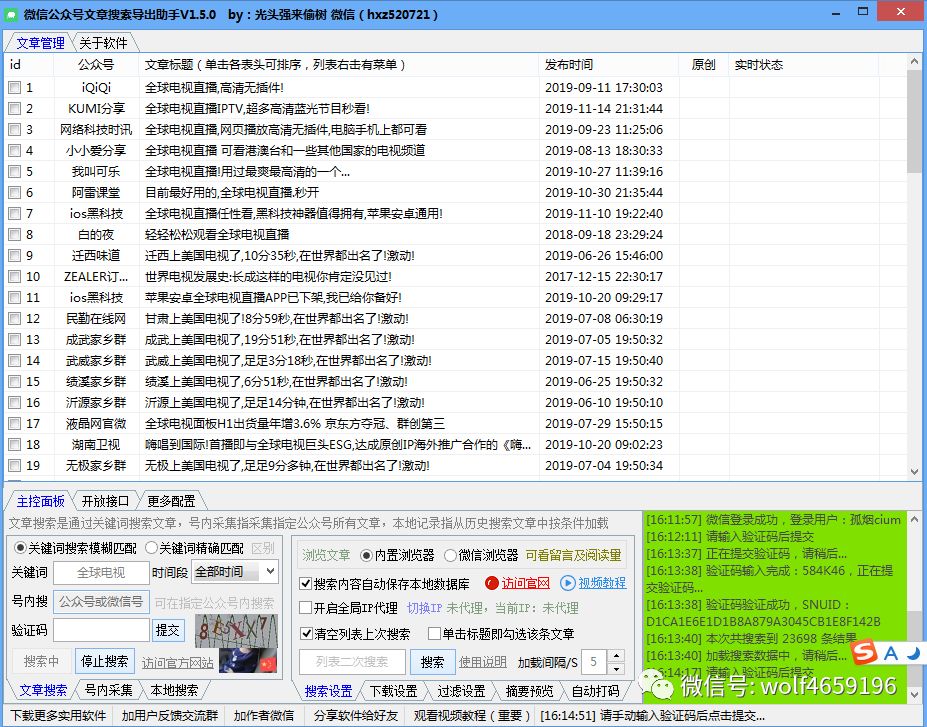Sort the list by the id column header
This screenshot has height=727, width=927.
tap(29, 64)
